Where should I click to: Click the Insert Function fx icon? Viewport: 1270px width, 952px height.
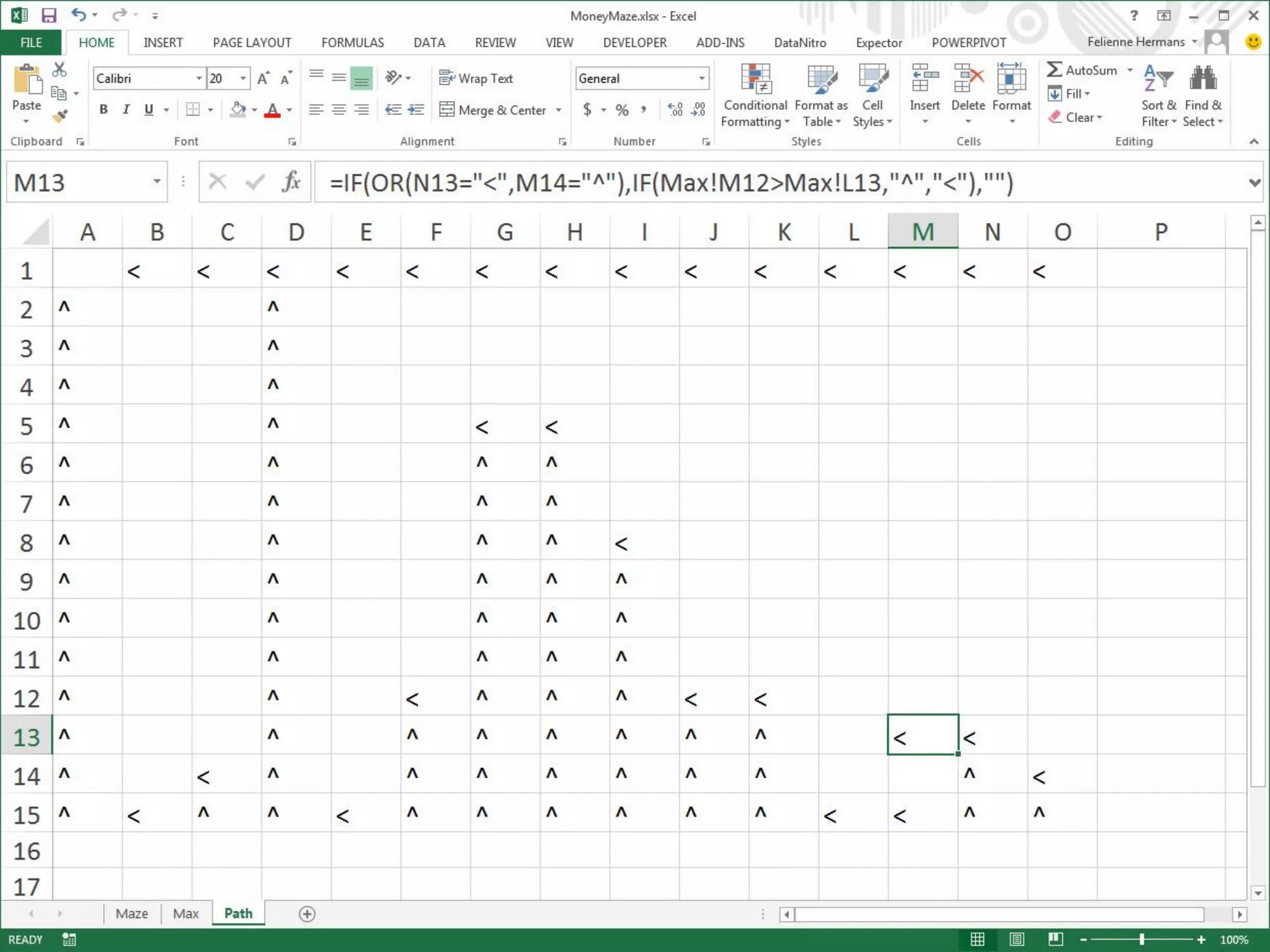click(291, 182)
